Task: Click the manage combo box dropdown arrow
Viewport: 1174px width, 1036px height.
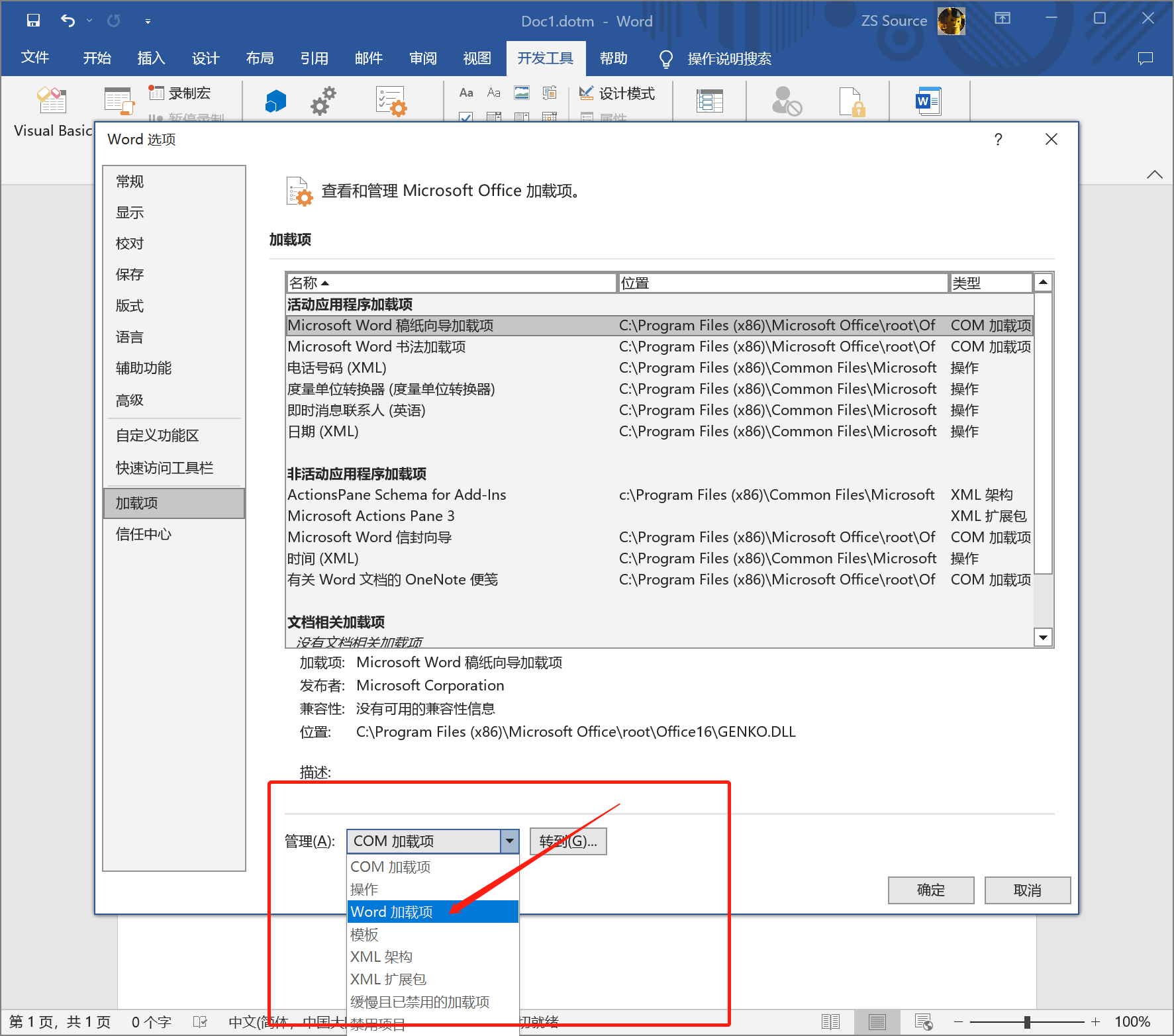Action: (x=509, y=841)
